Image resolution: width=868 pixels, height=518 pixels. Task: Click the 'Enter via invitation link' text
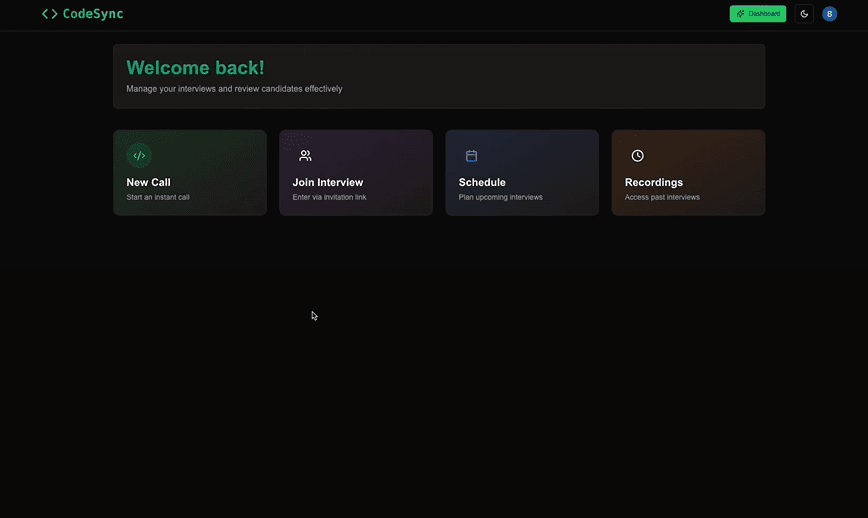pos(329,197)
